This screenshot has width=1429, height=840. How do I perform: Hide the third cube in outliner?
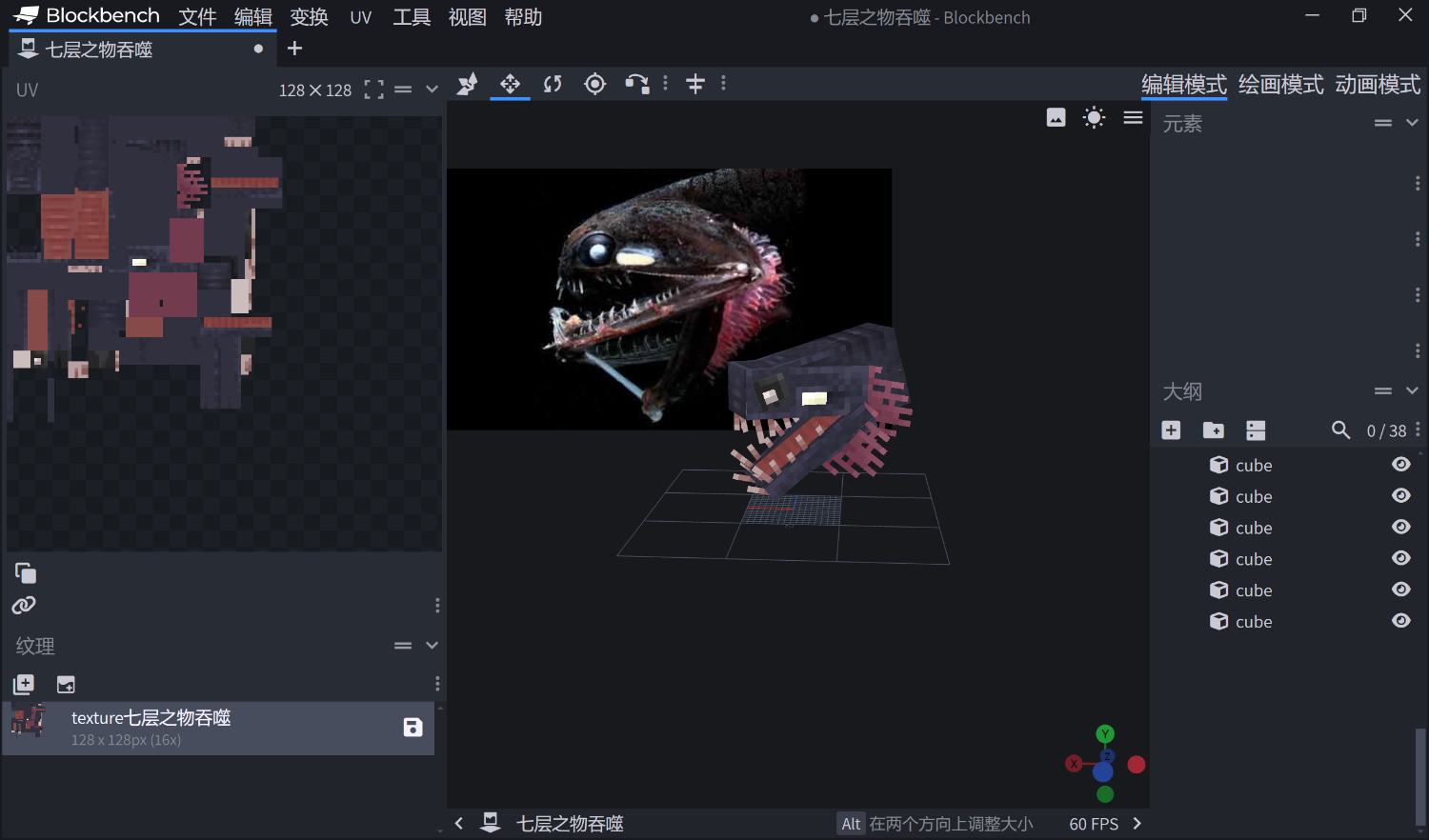(1400, 528)
